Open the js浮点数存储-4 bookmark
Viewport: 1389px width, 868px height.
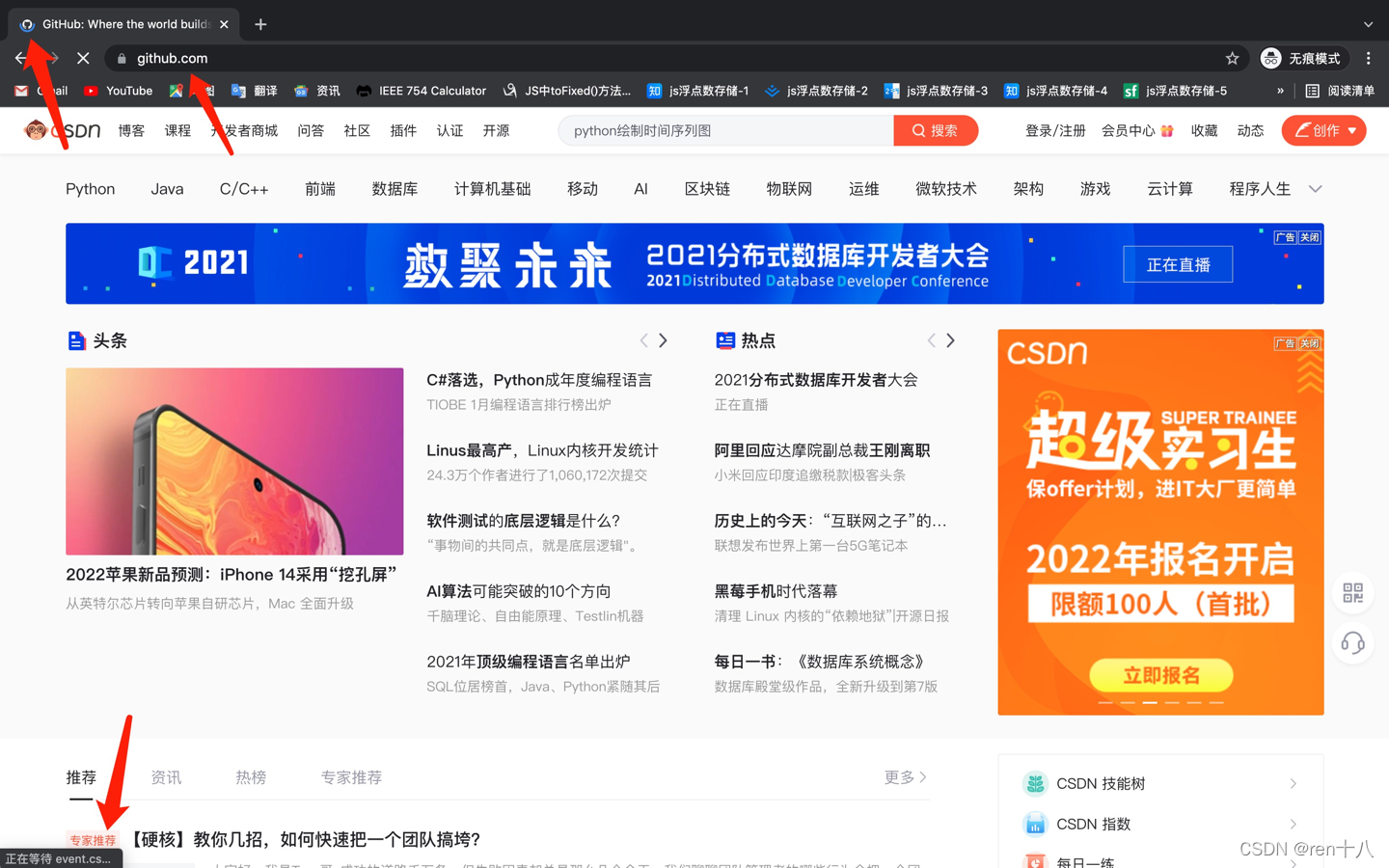[1055, 91]
